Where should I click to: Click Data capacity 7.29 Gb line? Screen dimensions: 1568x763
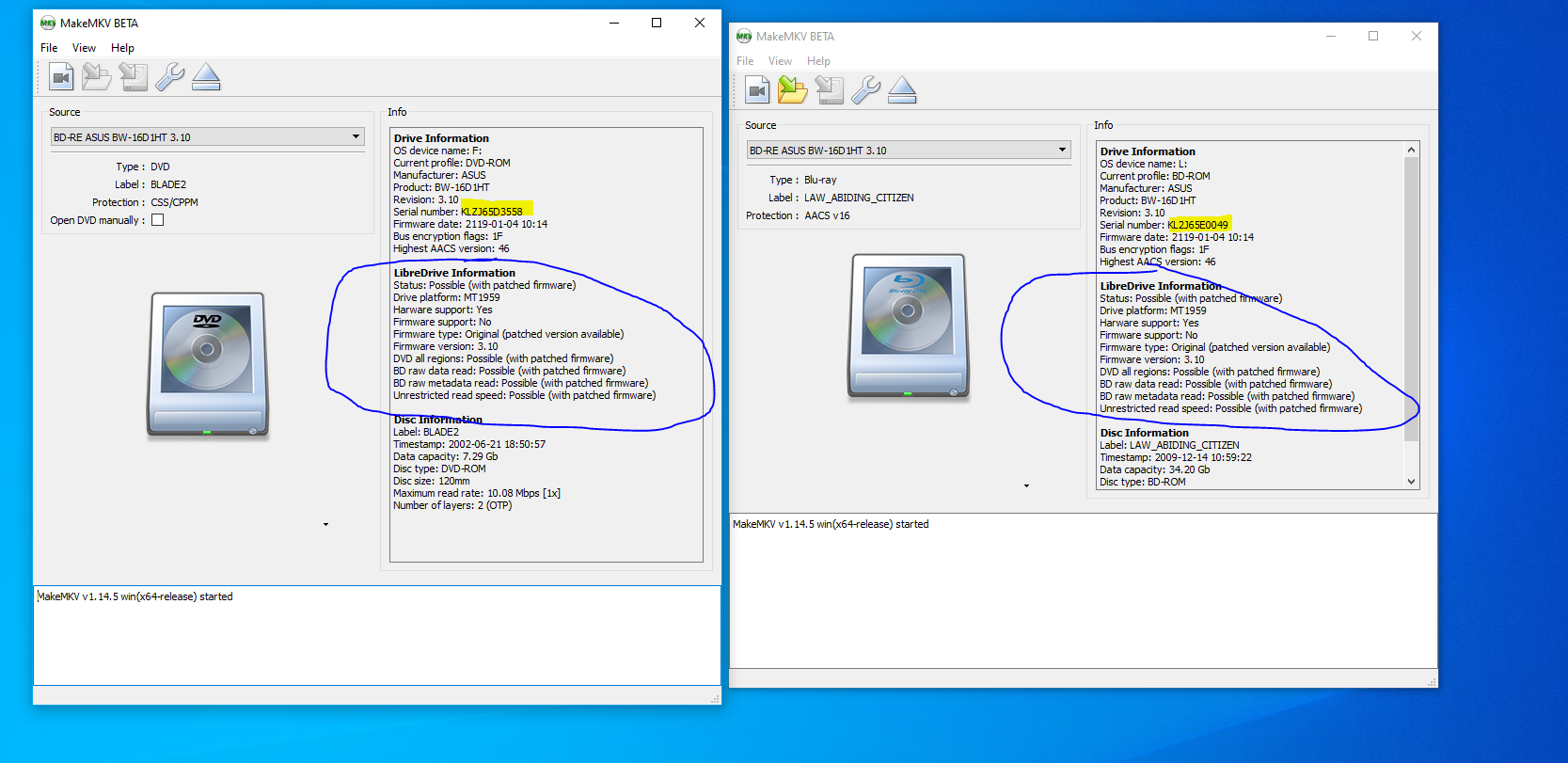tap(446, 456)
